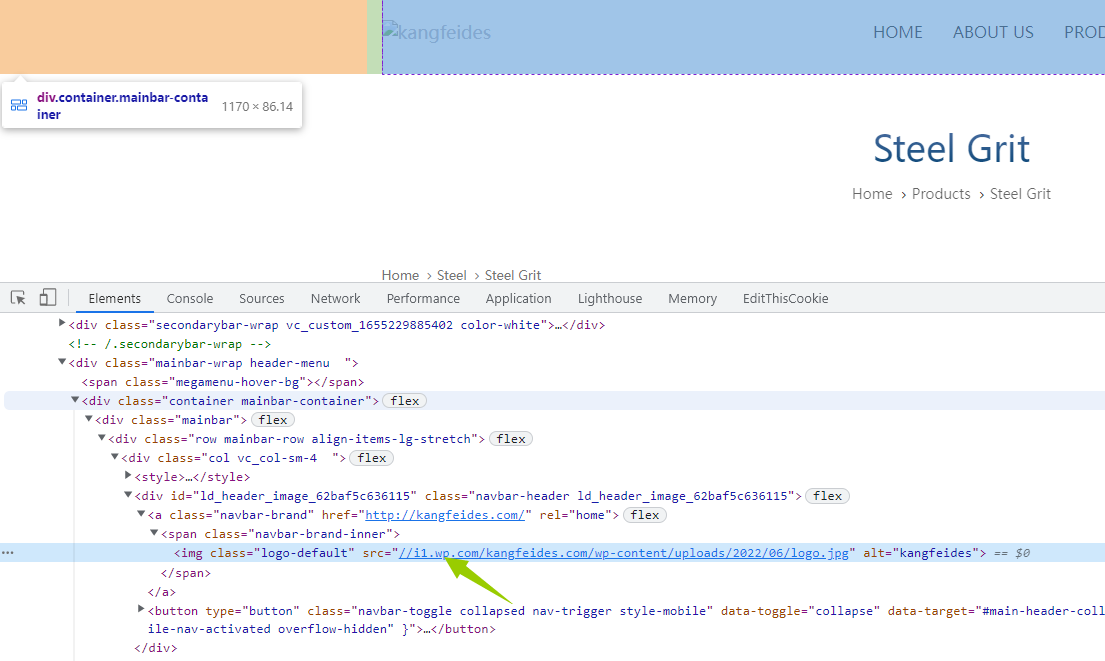This screenshot has width=1105, height=661.
Task: Click the Products breadcrumb link
Action: point(941,194)
